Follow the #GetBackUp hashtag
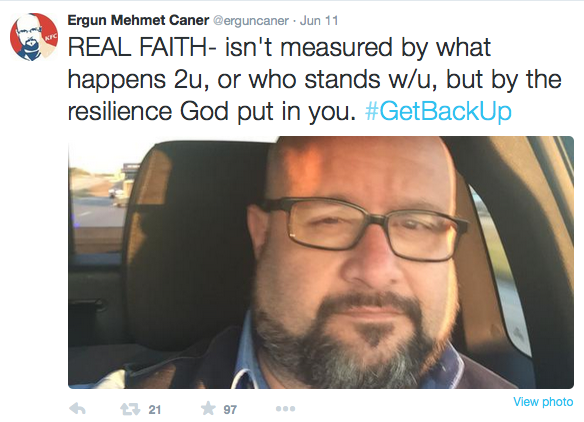Image resolution: width=584 pixels, height=422 pixels. click(x=438, y=111)
